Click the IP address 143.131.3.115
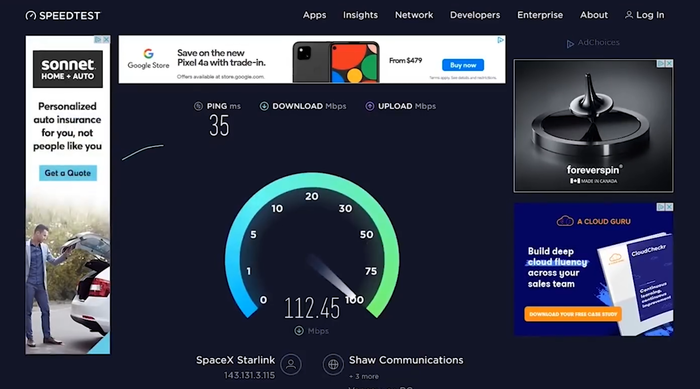Image resolution: width=700 pixels, height=389 pixels. pyautogui.click(x=250, y=376)
